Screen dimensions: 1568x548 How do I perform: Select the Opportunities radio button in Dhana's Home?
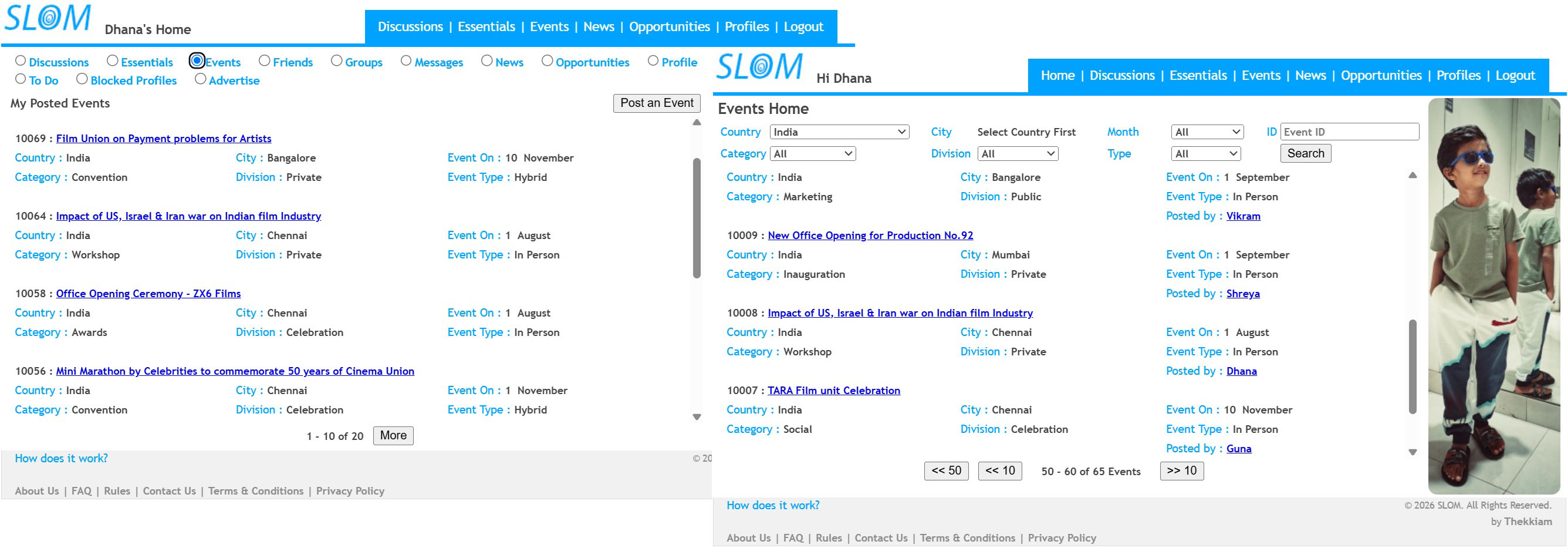(x=548, y=61)
